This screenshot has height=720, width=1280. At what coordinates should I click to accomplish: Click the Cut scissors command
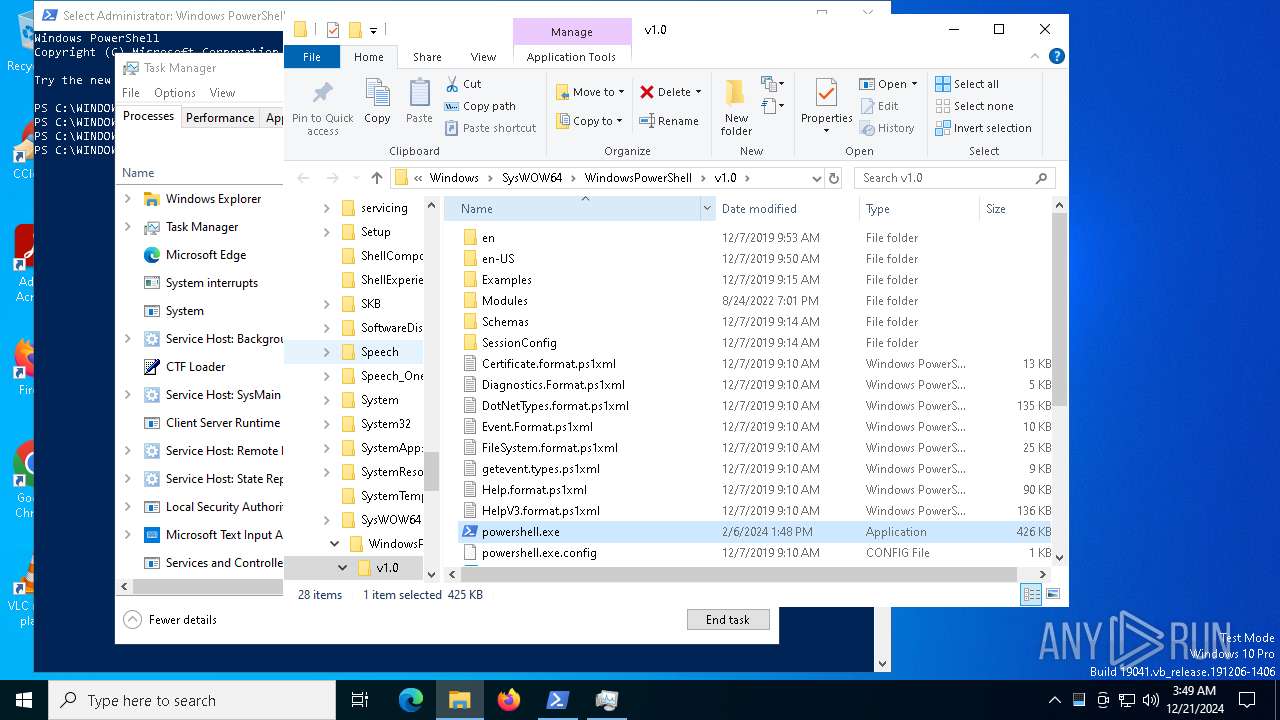[x=463, y=84]
